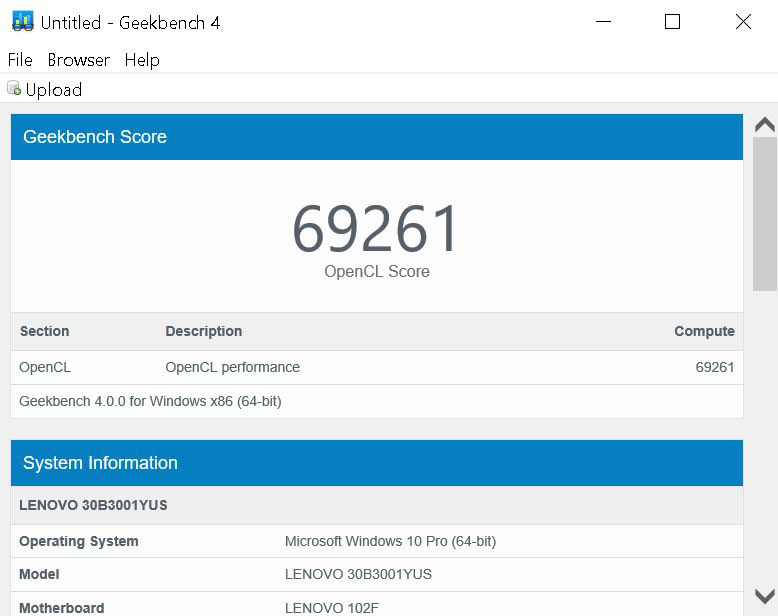This screenshot has width=778, height=616.
Task: Click the vertical scrollbar thumb
Action: pyautogui.click(x=765, y=214)
